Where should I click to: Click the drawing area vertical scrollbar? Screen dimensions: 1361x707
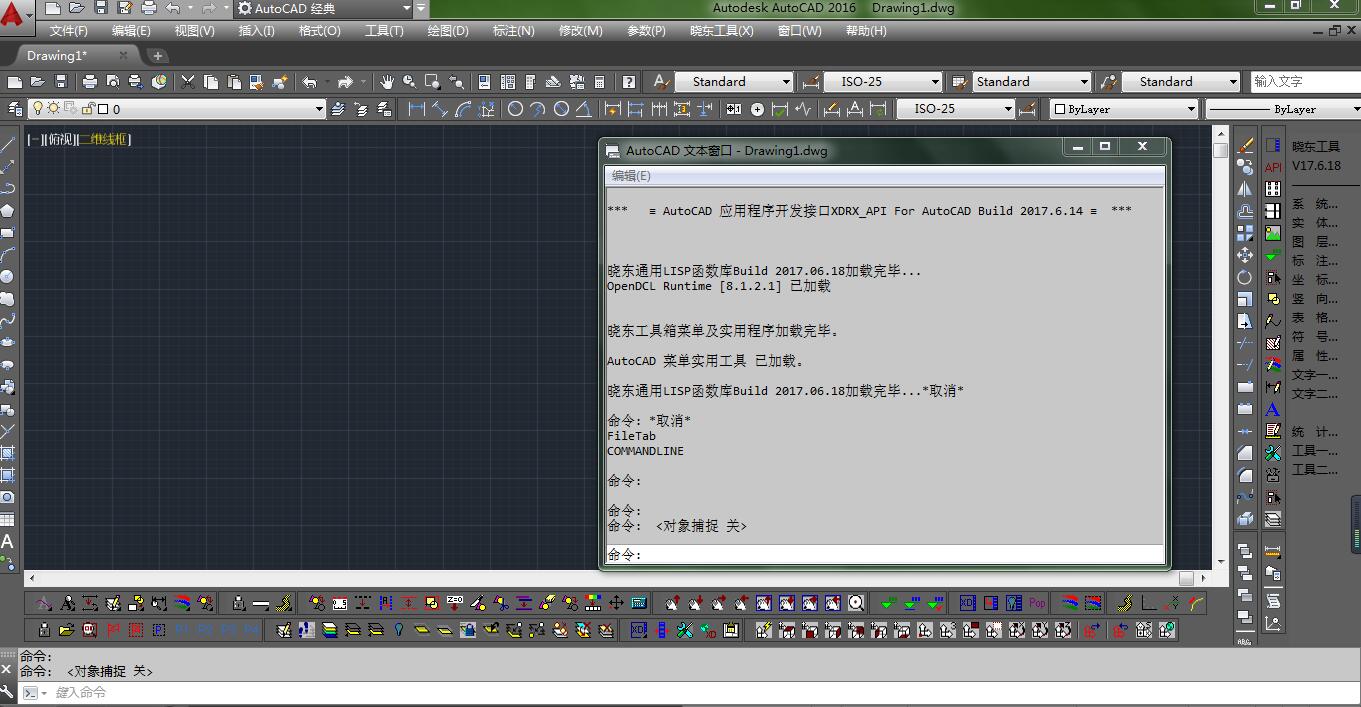tap(1221, 349)
